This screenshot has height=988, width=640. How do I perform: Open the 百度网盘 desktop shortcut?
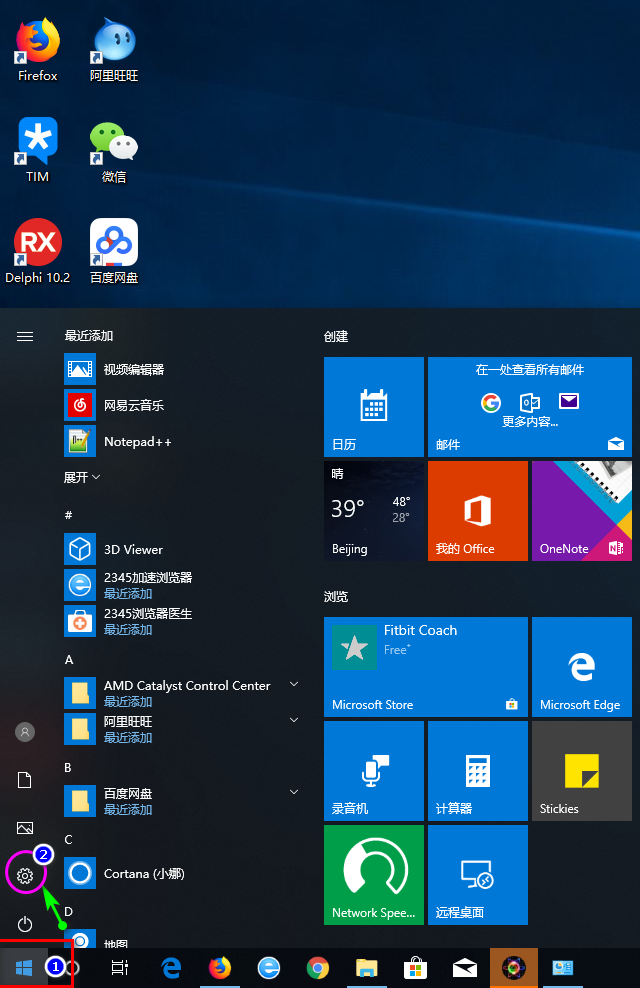point(114,251)
